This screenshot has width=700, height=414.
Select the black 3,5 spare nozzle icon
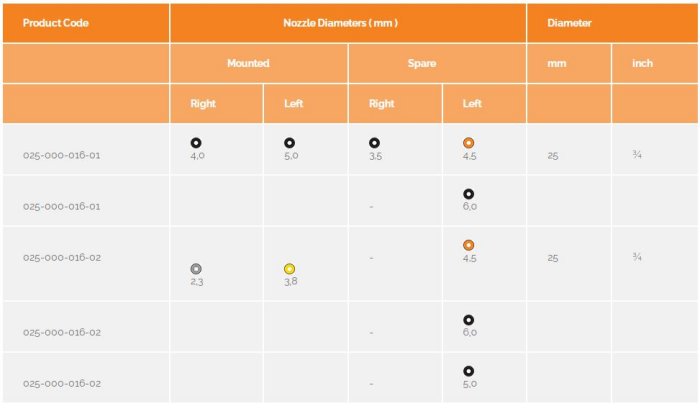pyautogui.click(x=374, y=143)
